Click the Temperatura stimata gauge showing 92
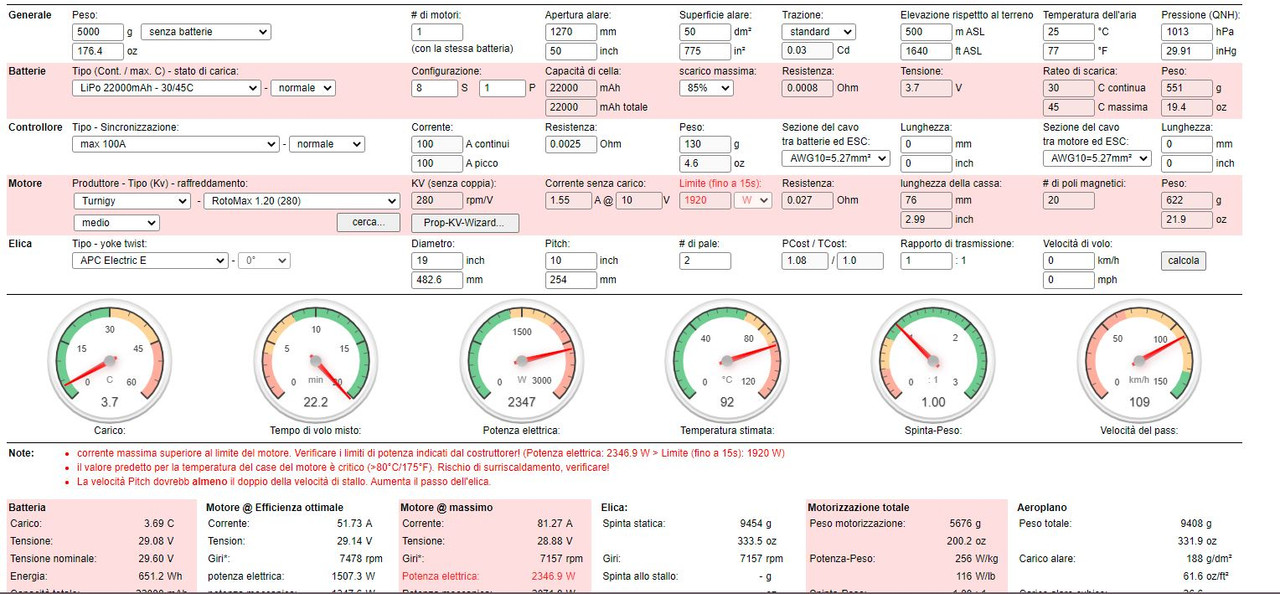The height and width of the screenshot is (594, 1280). coord(727,359)
